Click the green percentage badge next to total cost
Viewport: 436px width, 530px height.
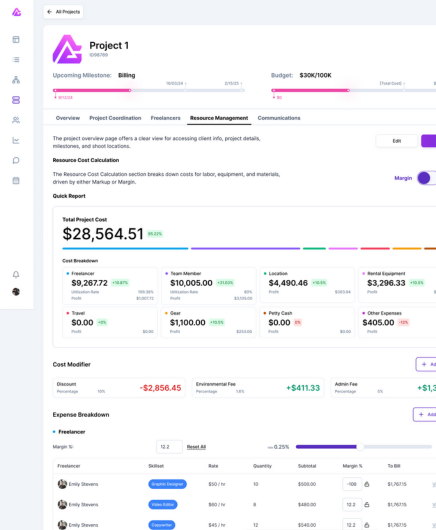[x=155, y=234]
